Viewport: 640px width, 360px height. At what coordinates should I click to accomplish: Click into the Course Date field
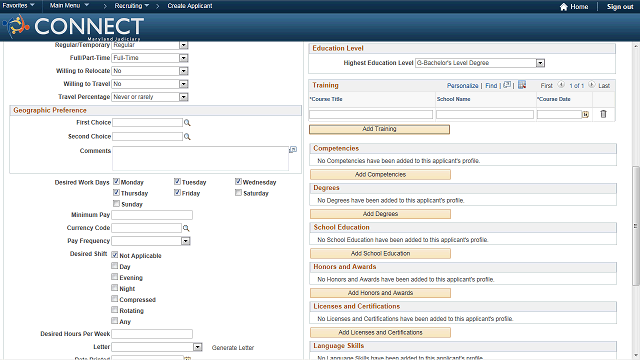tap(559, 115)
